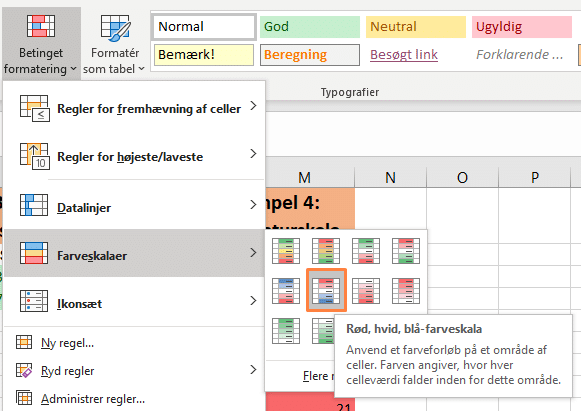The width and height of the screenshot is (581, 411).
Task: Apply the God cell style
Action: [x=310, y=27]
